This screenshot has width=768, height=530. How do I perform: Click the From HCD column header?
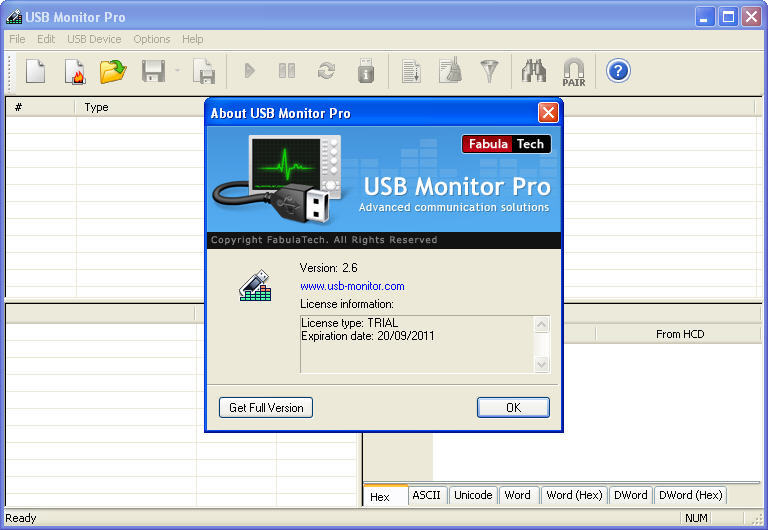(680, 334)
